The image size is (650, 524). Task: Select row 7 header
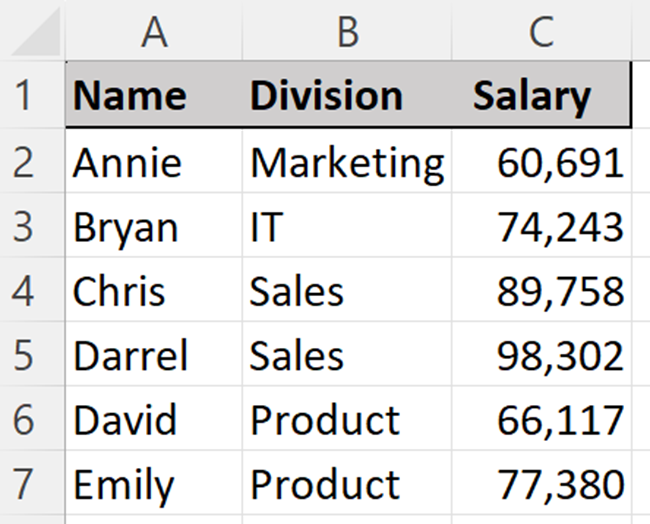(32, 482)
